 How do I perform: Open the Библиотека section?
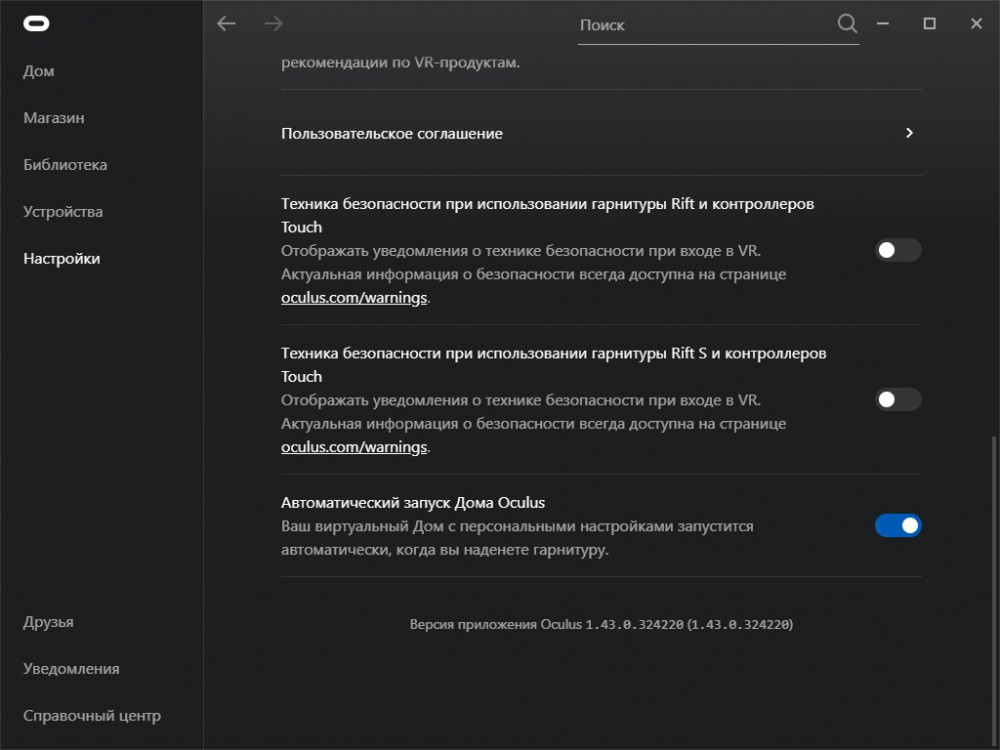click(65, 165)
